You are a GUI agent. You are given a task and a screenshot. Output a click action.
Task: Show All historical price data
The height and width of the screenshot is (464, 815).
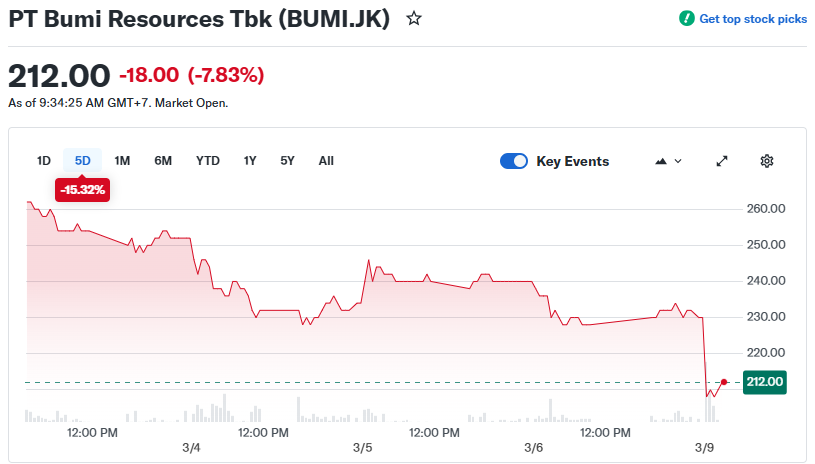[326, 161]
